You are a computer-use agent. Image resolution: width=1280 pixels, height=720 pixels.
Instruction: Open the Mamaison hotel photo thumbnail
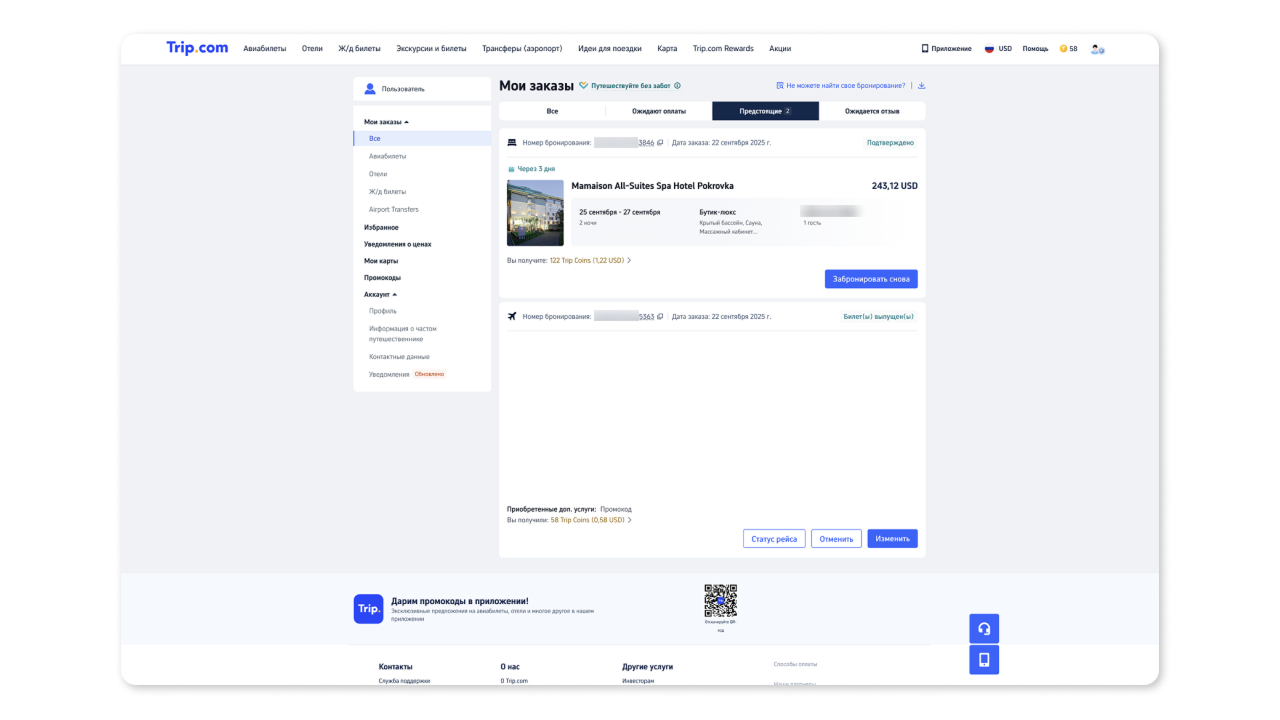[535, 213]
